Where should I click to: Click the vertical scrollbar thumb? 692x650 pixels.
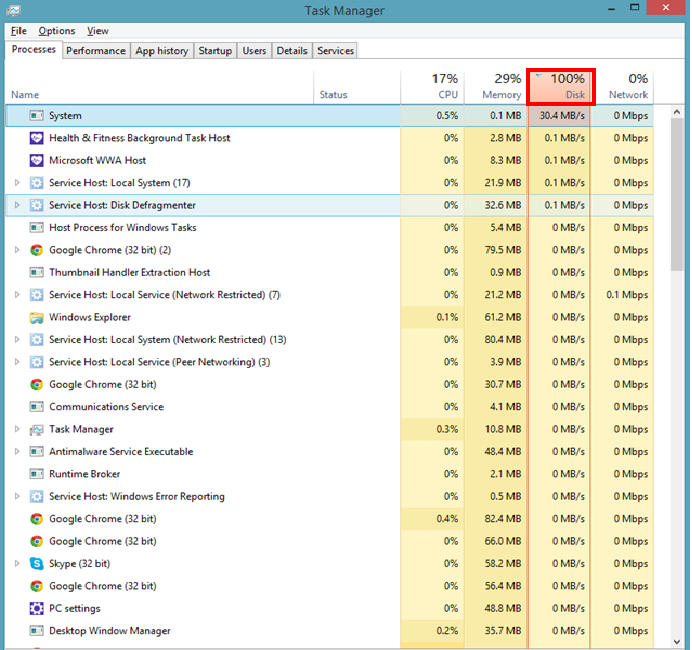point(677,195)
